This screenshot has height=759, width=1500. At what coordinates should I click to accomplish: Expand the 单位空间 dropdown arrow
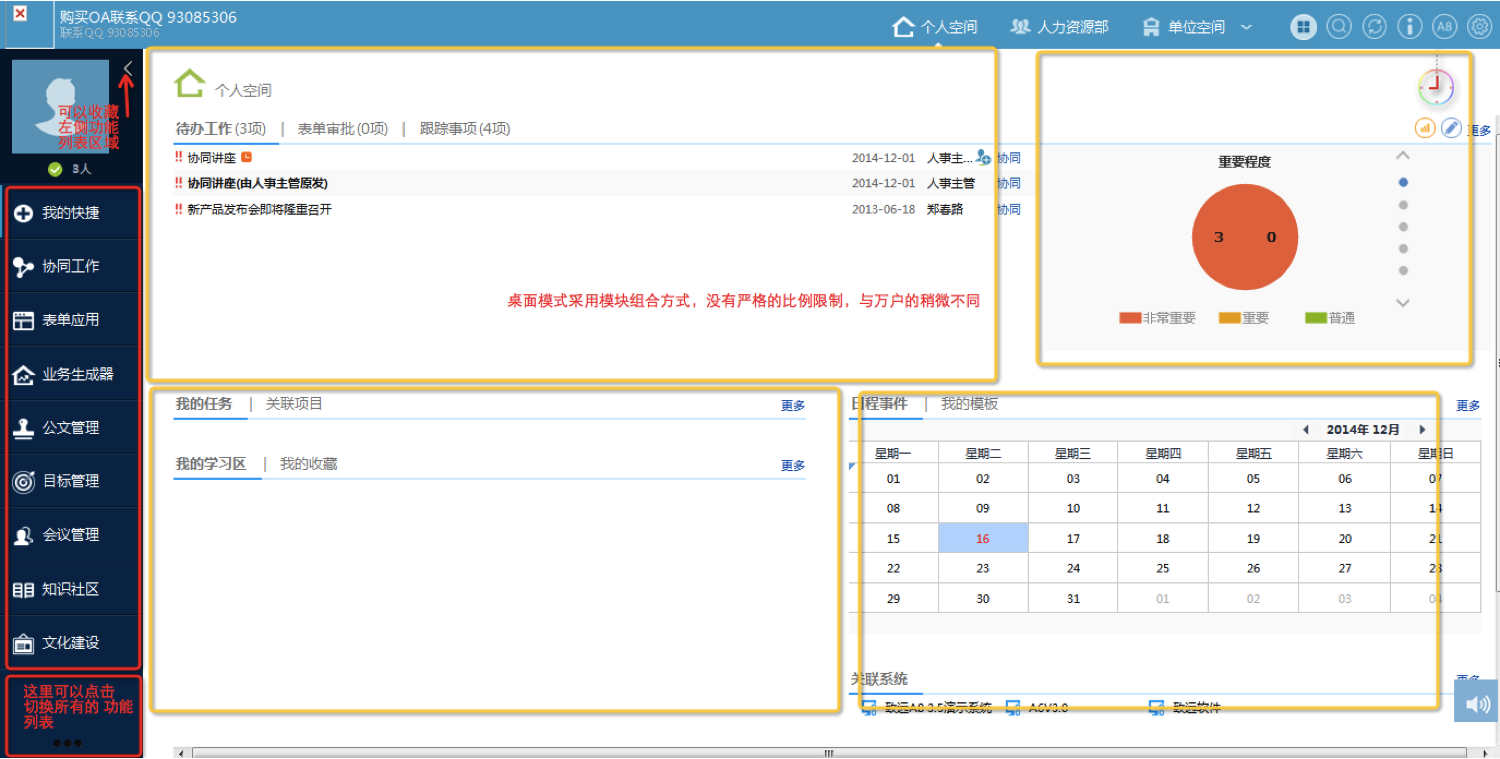click(x=1246, y=27)
